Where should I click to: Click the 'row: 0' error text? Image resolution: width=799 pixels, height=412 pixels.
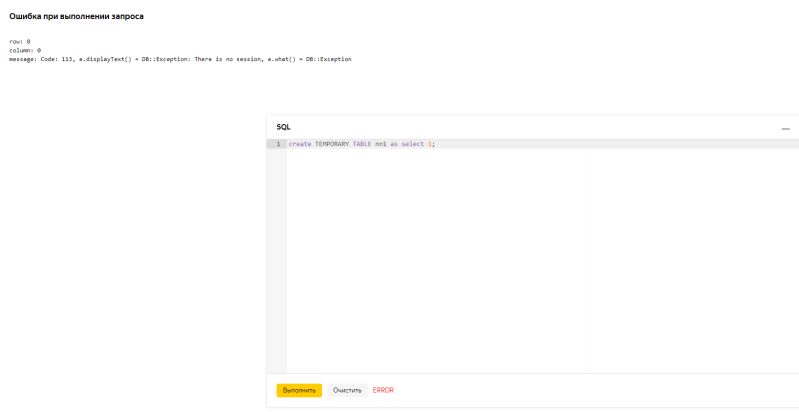click(x=20, y=41)
